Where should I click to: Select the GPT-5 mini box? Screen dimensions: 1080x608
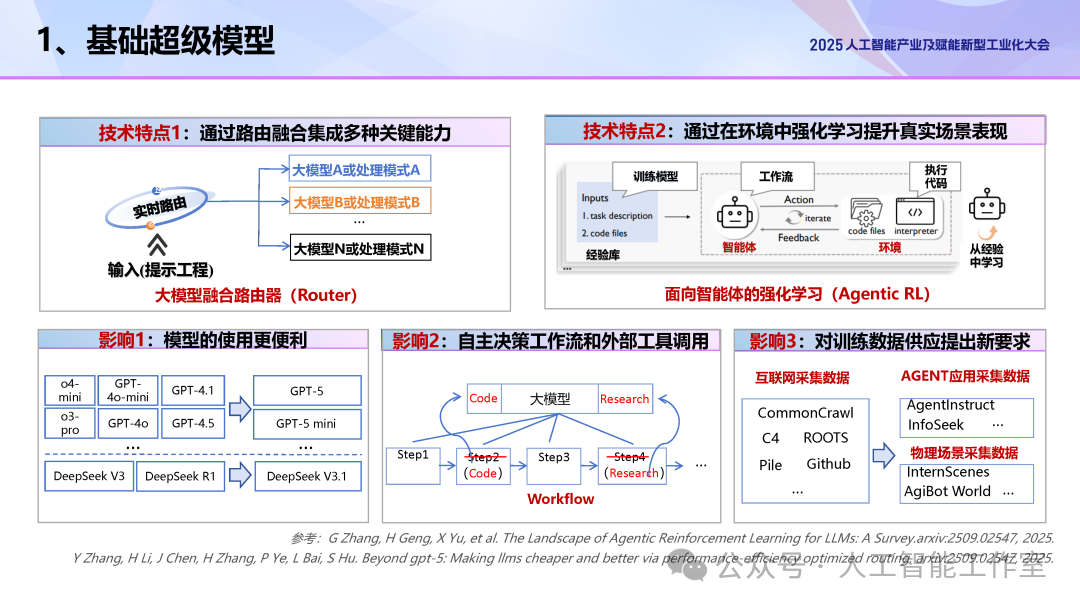306,423
